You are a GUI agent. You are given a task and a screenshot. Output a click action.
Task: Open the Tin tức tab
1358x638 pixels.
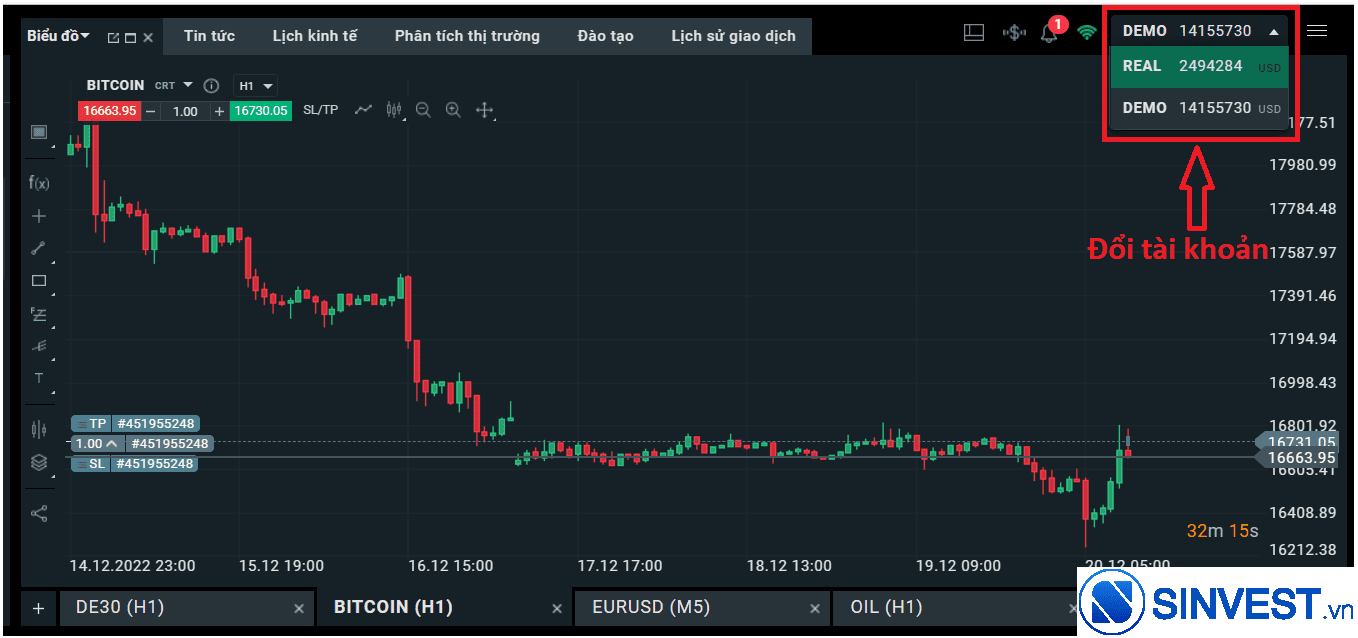pyautogui.click(x=209, y=36)
